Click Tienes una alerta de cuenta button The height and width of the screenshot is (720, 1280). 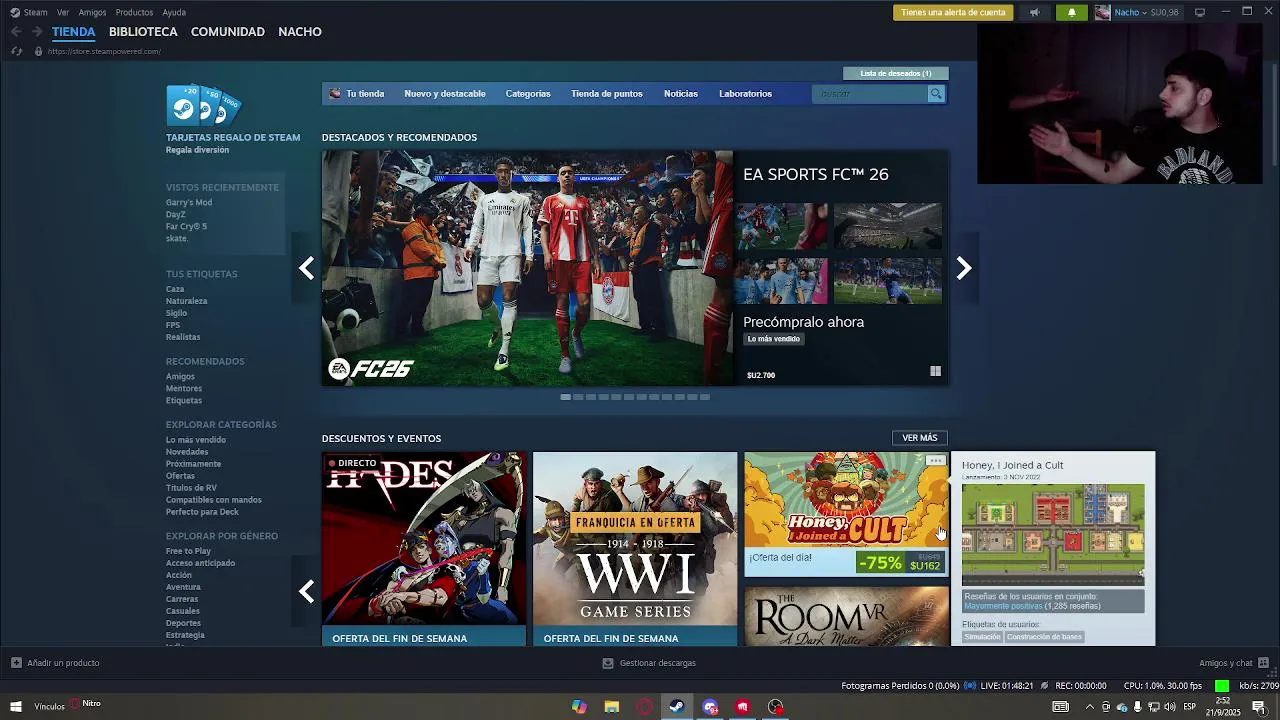pyautogui.click(x=953, y=12)
